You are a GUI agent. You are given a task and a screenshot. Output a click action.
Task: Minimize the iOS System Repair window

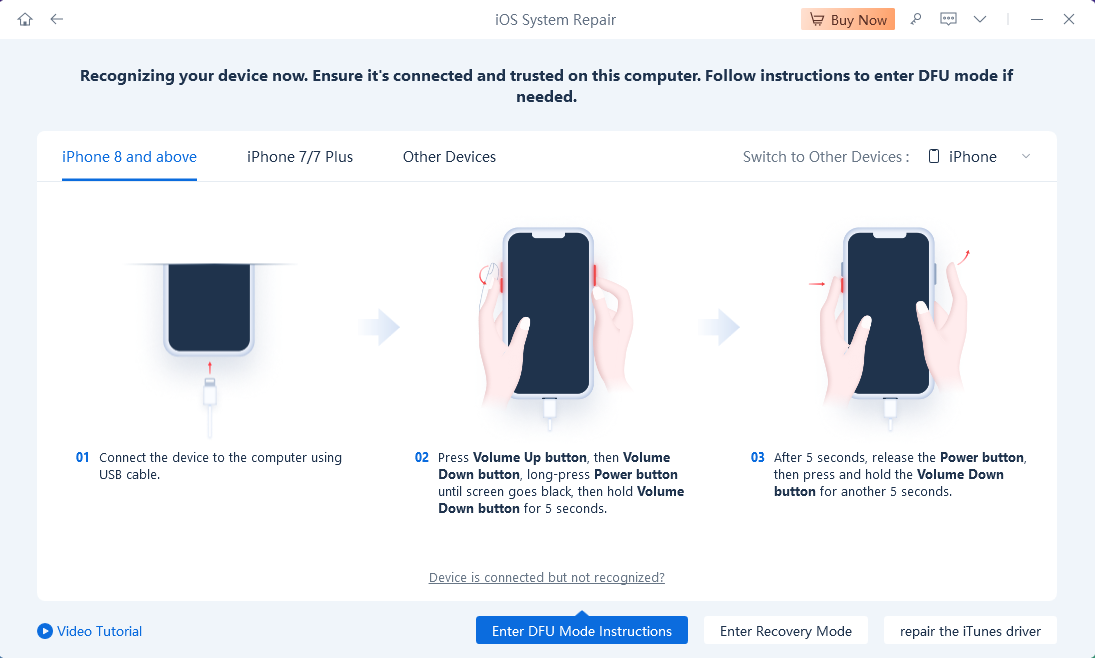1037,19
